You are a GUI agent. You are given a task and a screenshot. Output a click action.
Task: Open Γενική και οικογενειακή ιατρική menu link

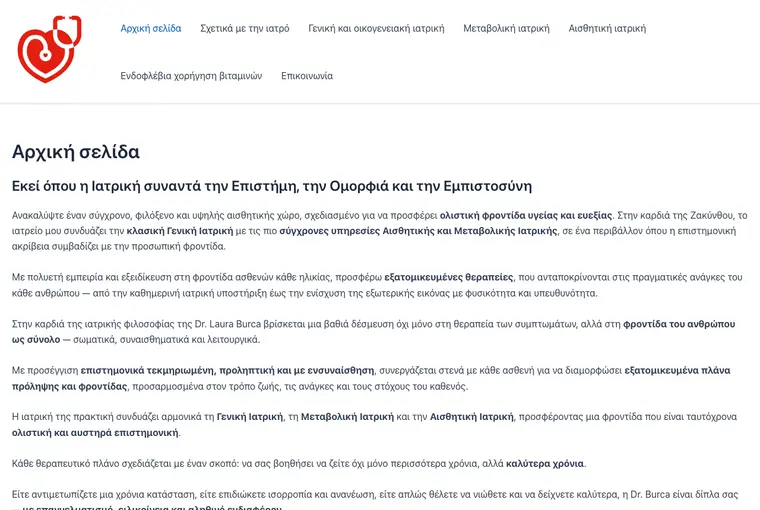pyautogui.click(x=376, y=29)
